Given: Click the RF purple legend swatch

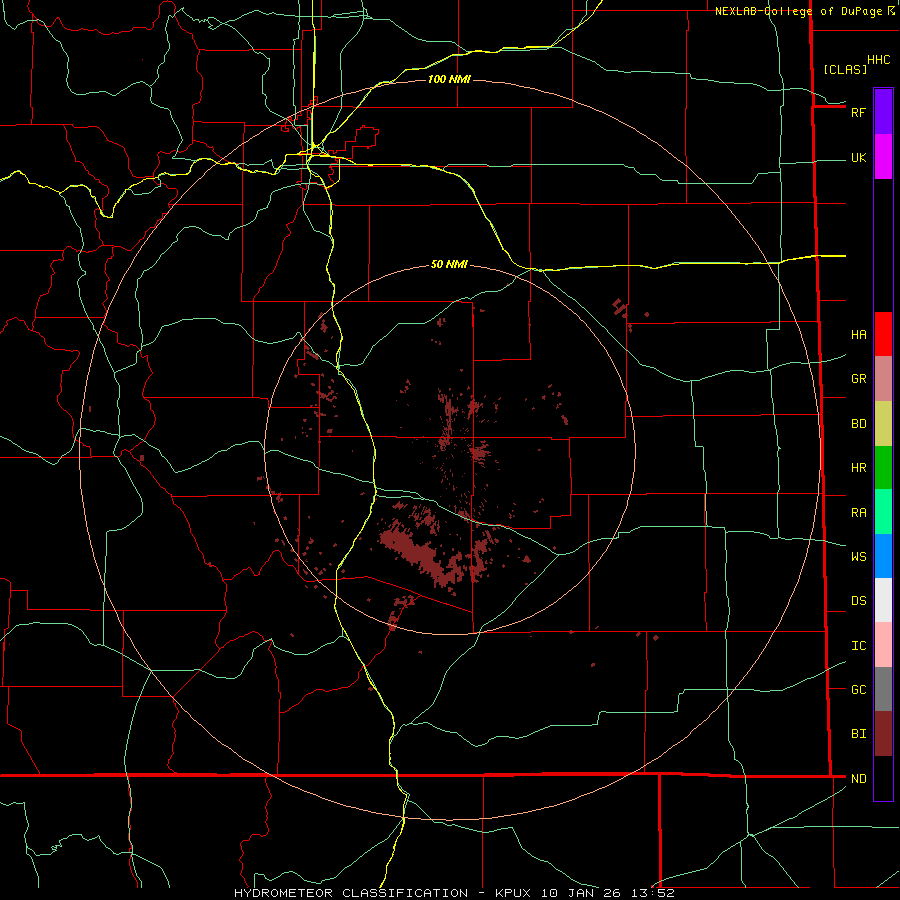Looking at the screenshot, I should (883, 112).
